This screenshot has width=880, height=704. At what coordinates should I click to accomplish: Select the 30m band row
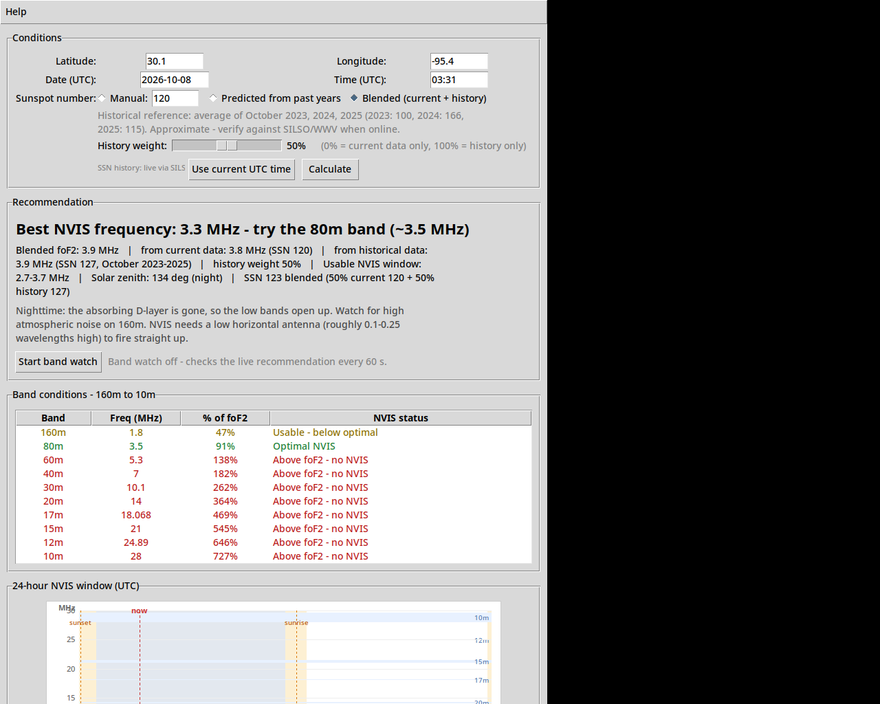pos(274,487)
